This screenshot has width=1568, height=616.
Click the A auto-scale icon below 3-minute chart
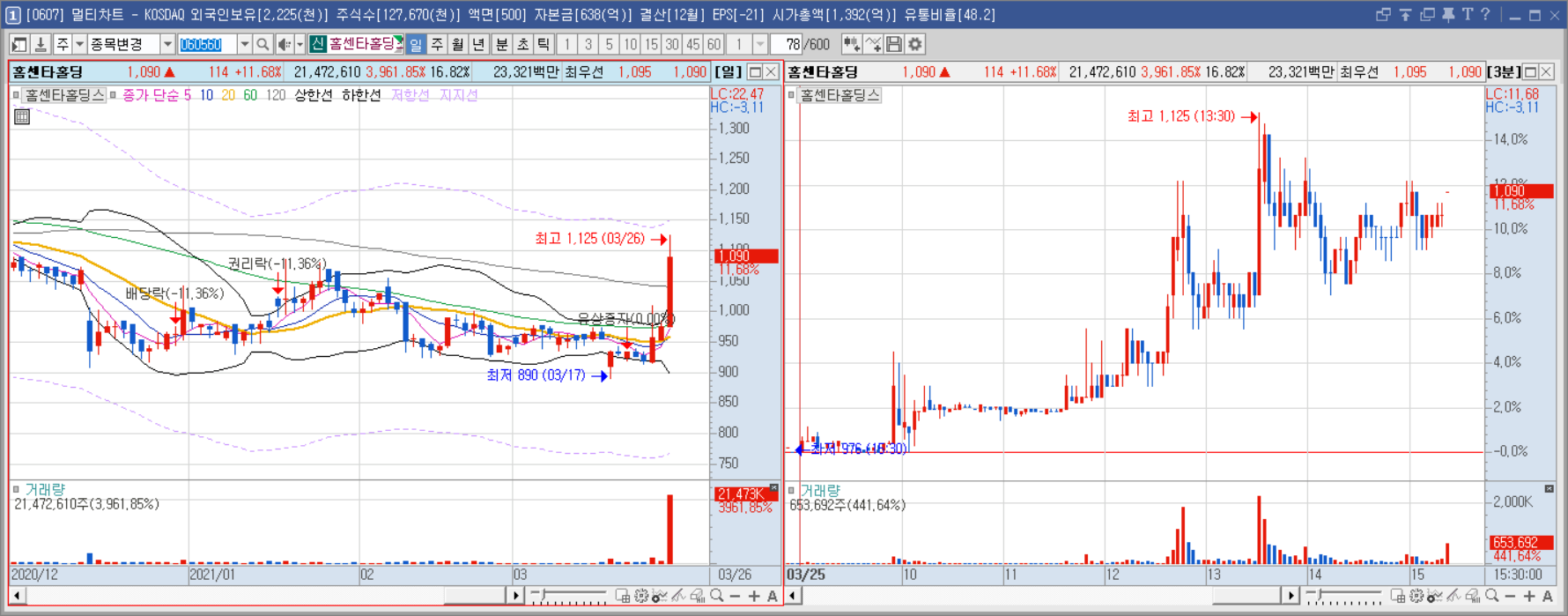(x=1548, y=597)
